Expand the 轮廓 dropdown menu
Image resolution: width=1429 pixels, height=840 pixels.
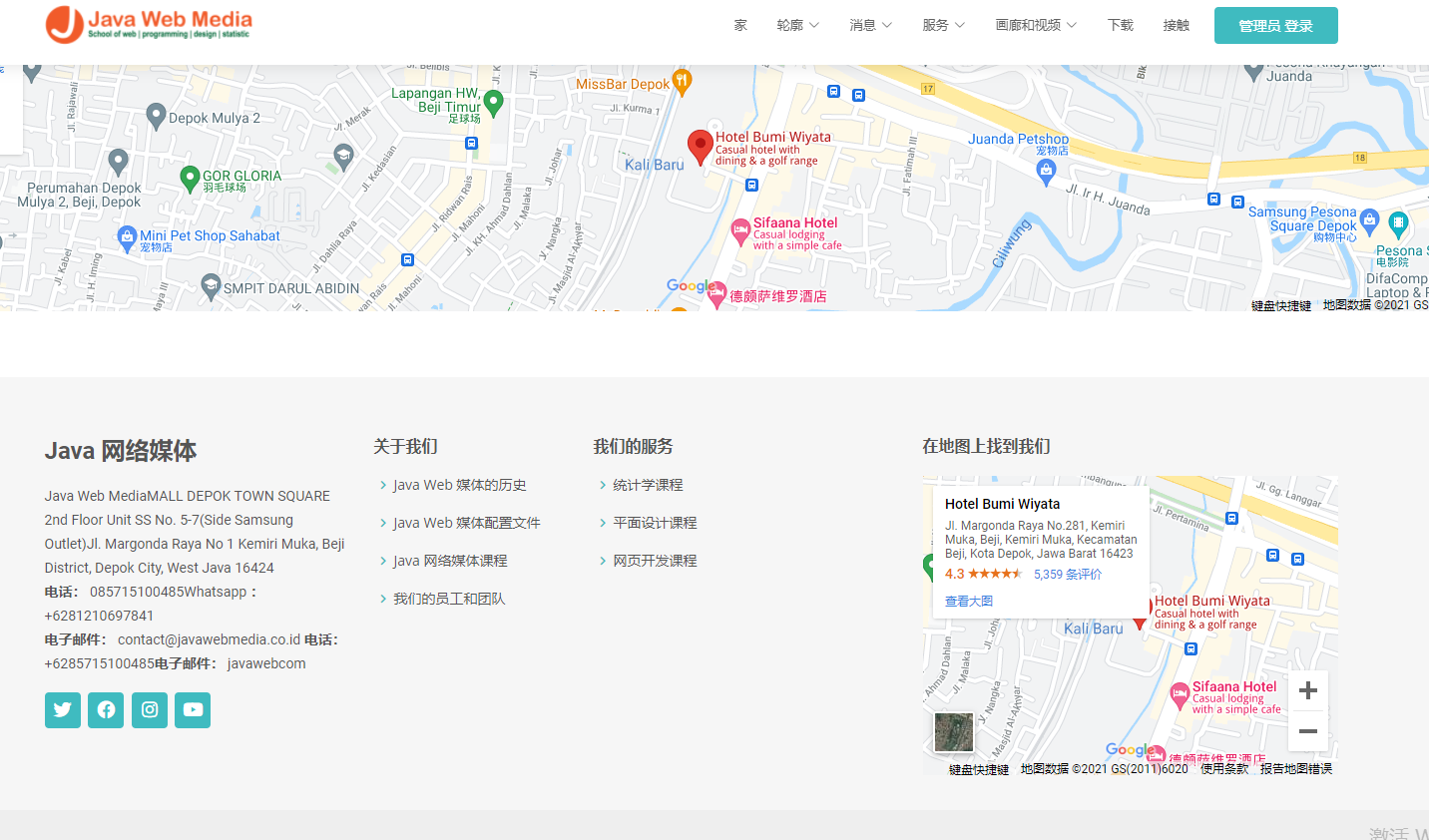click(x=797, y=25)
